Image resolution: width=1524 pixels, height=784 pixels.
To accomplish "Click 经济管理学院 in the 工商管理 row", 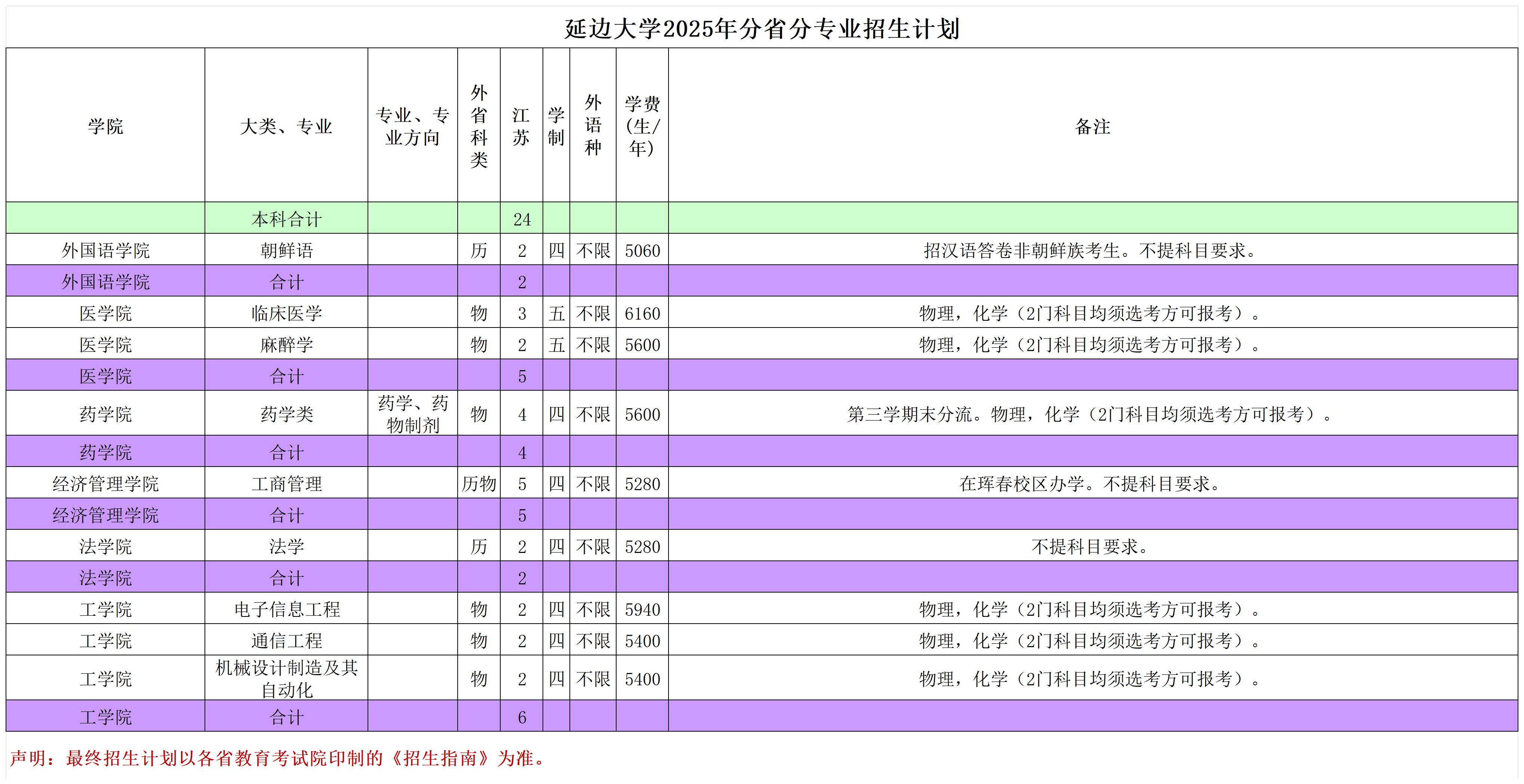I will [105, 483].
